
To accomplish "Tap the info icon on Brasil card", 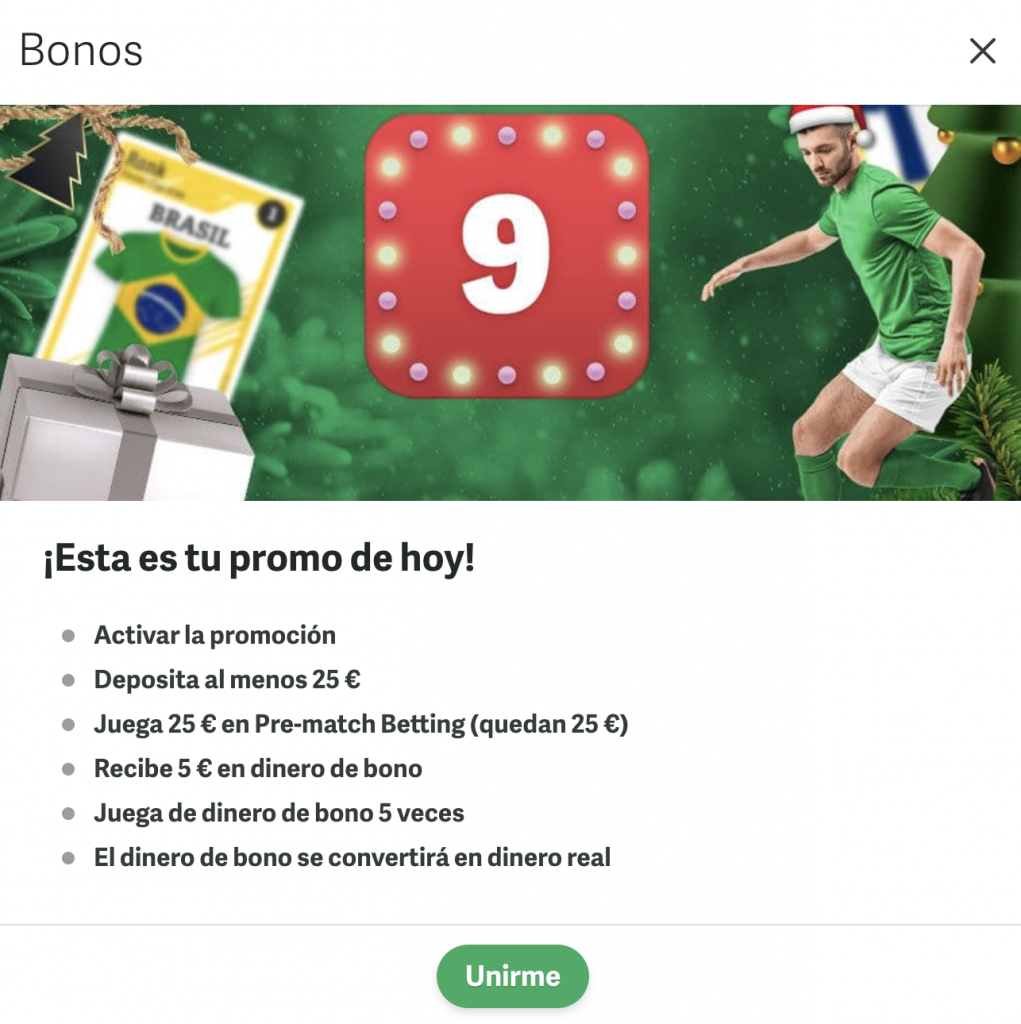I will [x=272, y=213].
